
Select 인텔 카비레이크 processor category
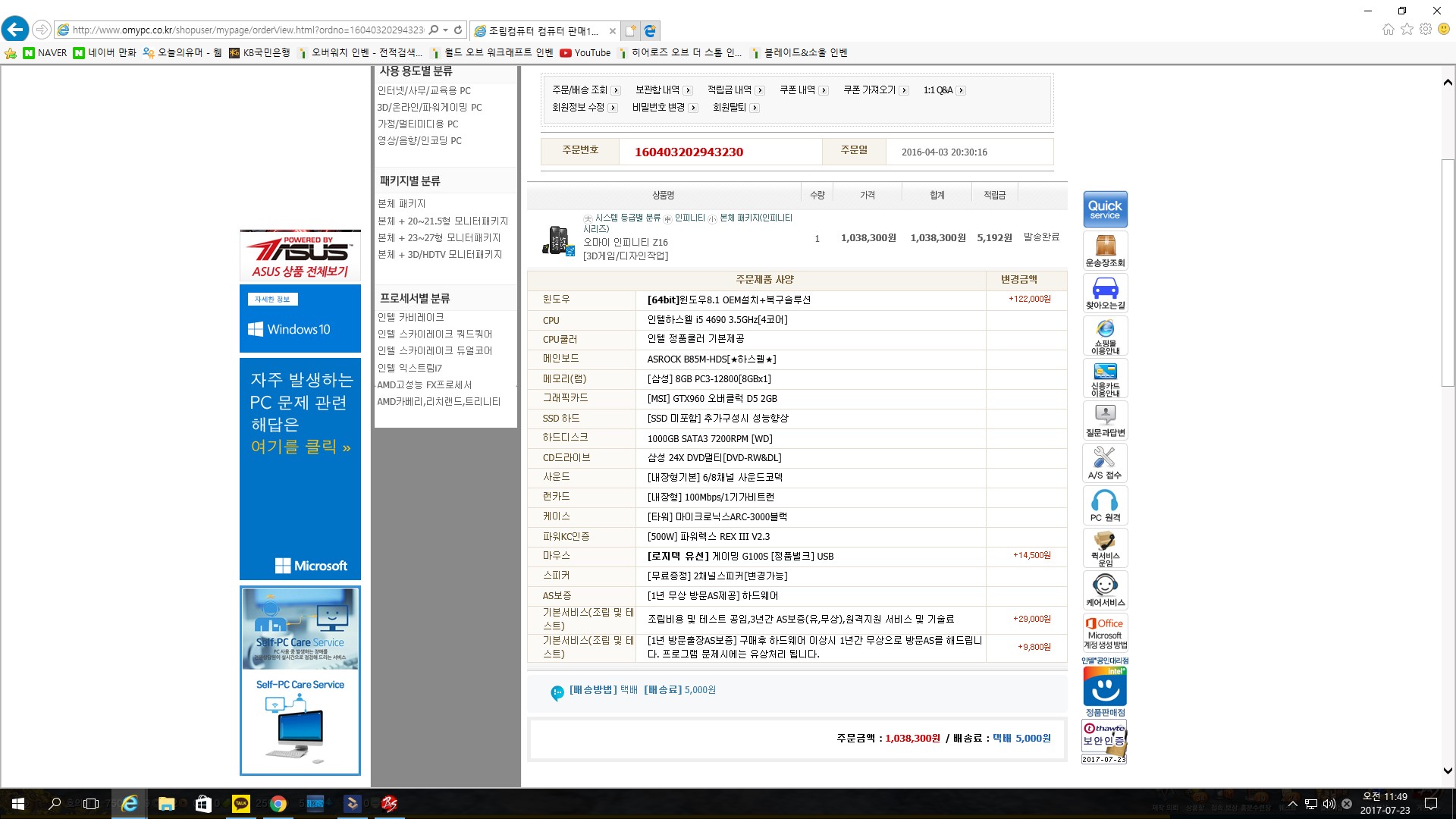[411, 318]
